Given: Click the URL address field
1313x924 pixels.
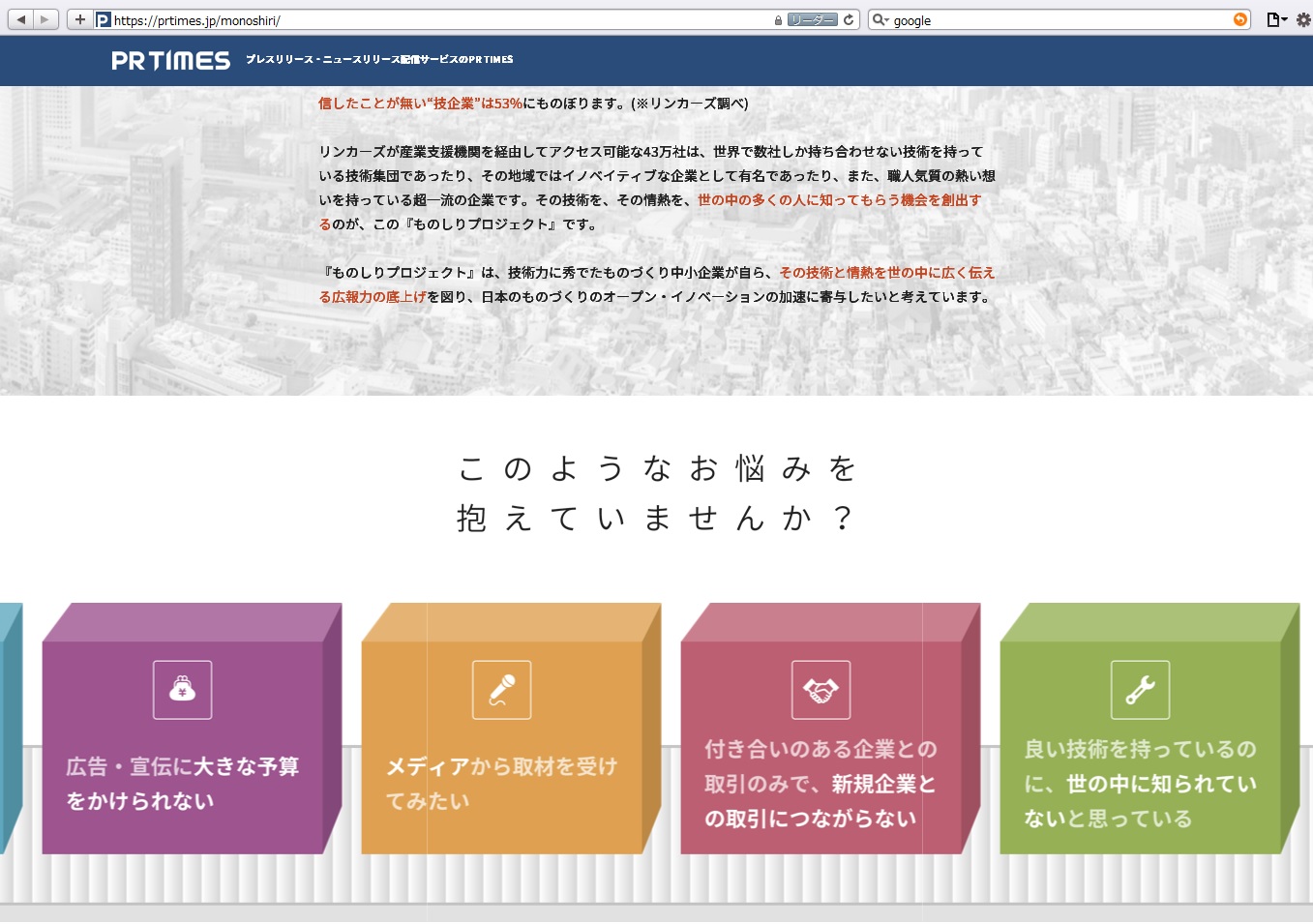Looking at the screenshot, I should pyautogui.click(x=435, y=20).
